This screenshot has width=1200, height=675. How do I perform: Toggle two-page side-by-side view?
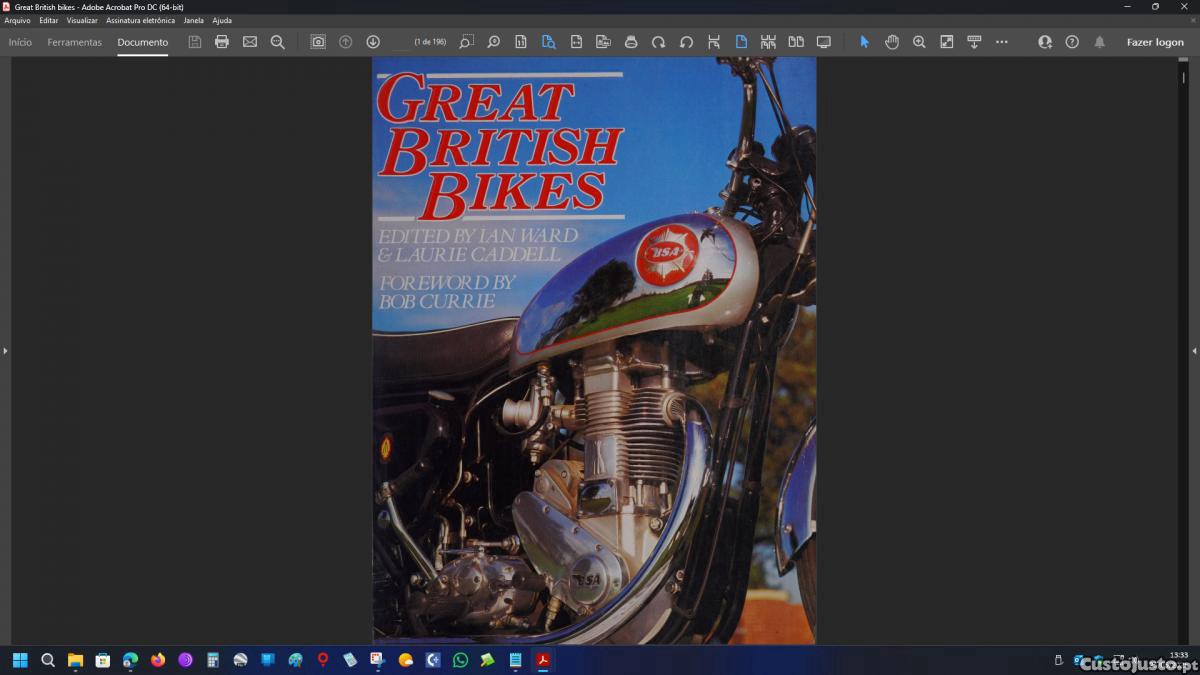(796, 42)
